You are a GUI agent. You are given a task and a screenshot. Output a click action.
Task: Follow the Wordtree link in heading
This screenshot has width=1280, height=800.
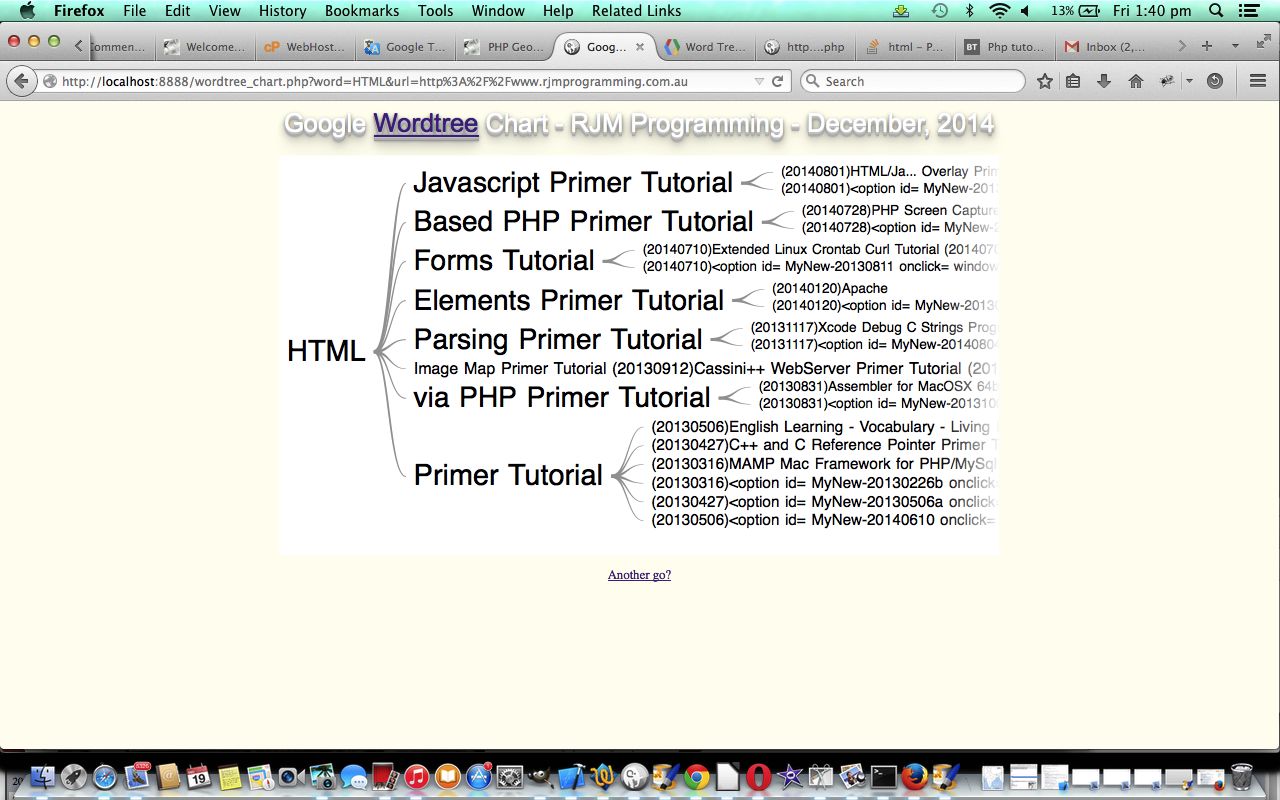point(425,123)
